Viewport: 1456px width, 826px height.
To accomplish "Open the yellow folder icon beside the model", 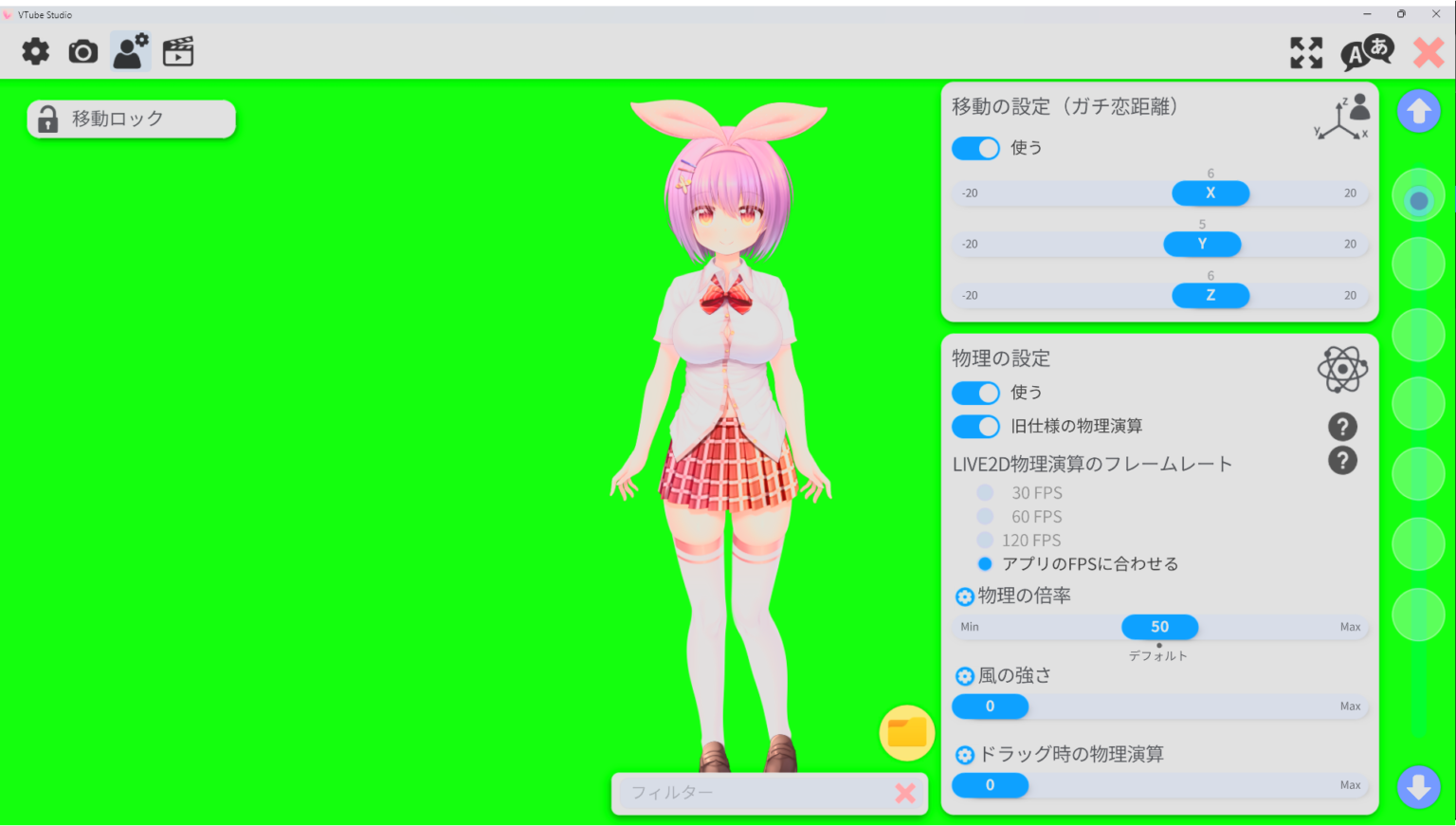I will click(906, 732).
